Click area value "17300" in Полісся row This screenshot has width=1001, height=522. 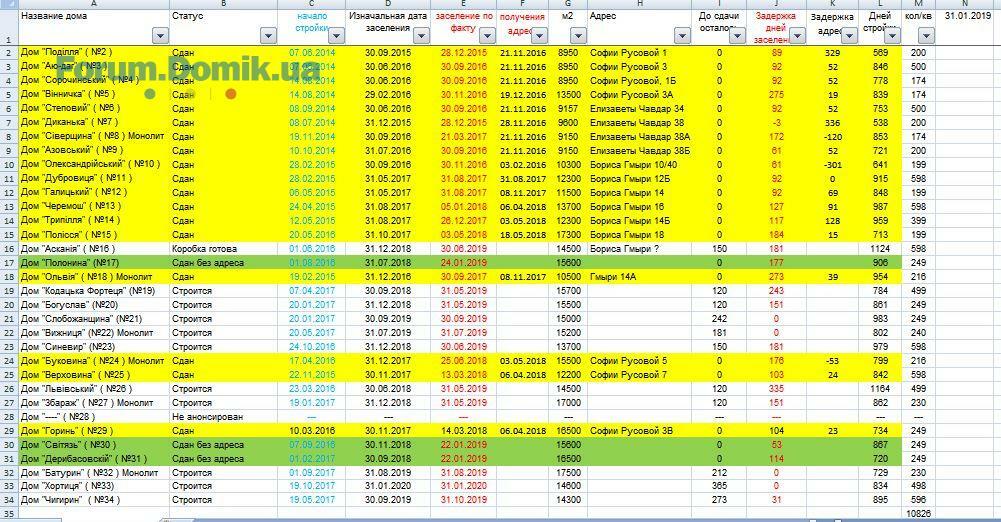pos(568,235)
